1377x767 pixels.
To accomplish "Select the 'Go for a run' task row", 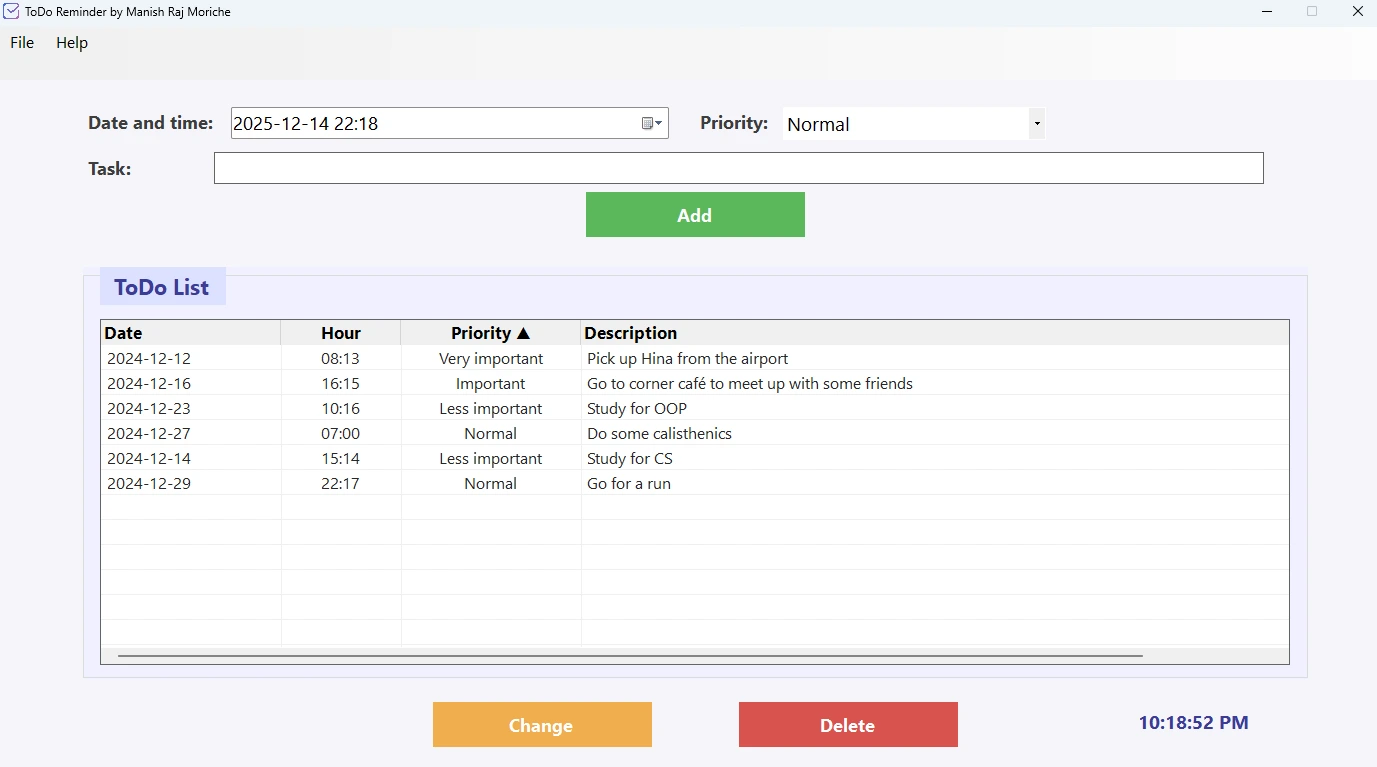I will click(x=629, y=483).
